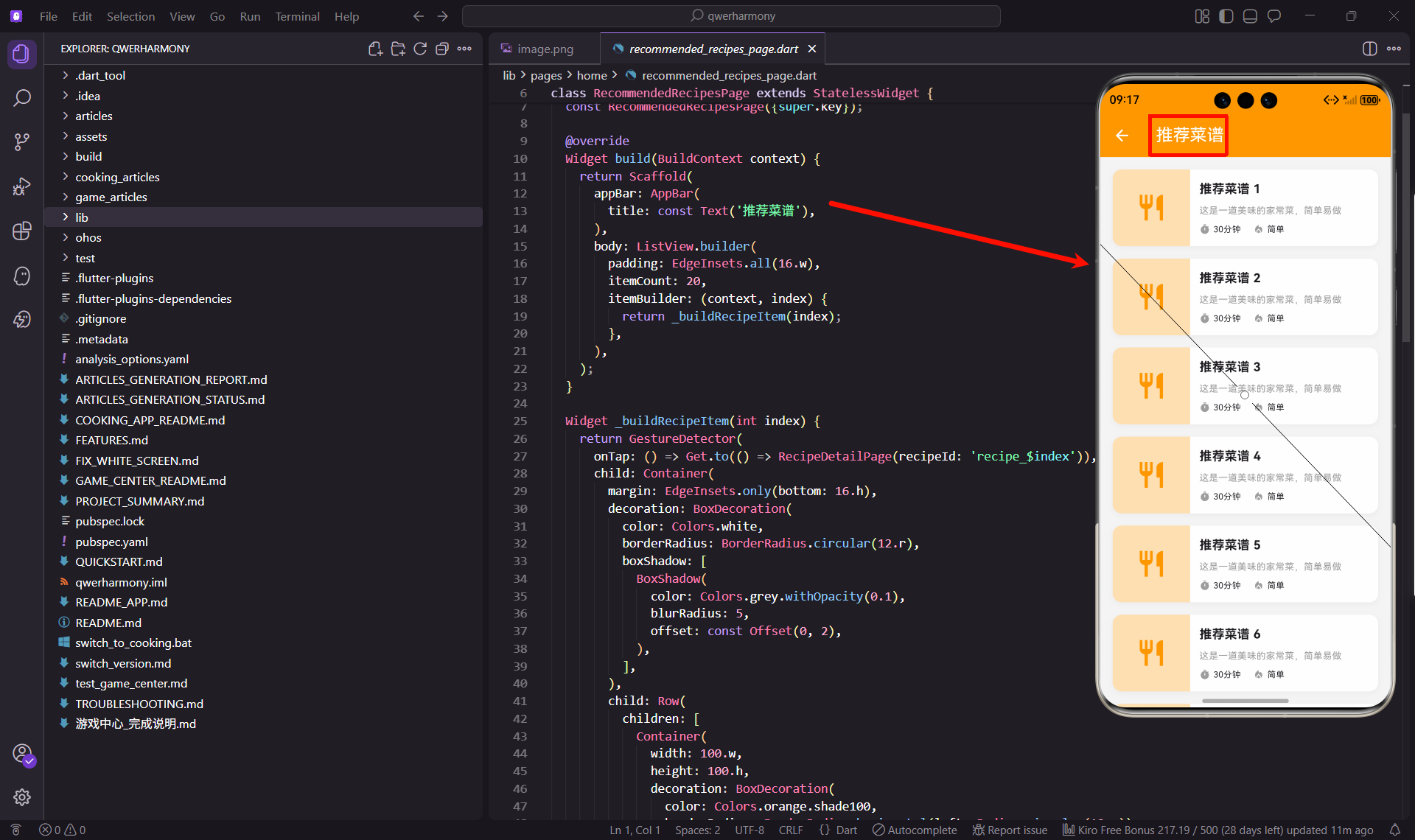This screenshot has height=840, width=1415.
Task: Click the New Folder icon in explorer
Action: click(398, 49)
